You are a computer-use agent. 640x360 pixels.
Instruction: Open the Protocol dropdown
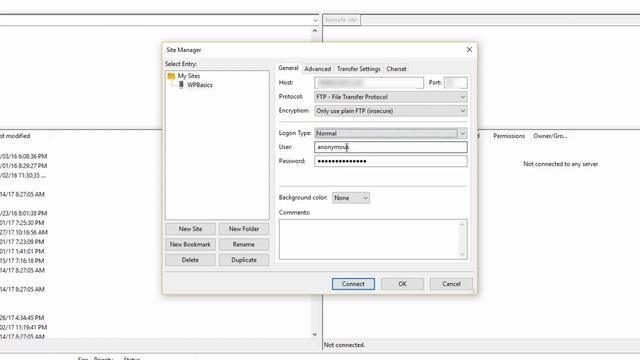tap(391, 97)
